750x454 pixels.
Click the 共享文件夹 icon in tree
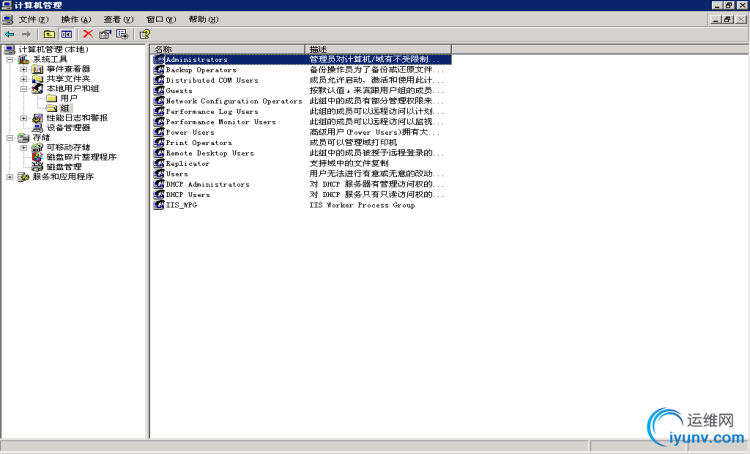click(37, 79)
